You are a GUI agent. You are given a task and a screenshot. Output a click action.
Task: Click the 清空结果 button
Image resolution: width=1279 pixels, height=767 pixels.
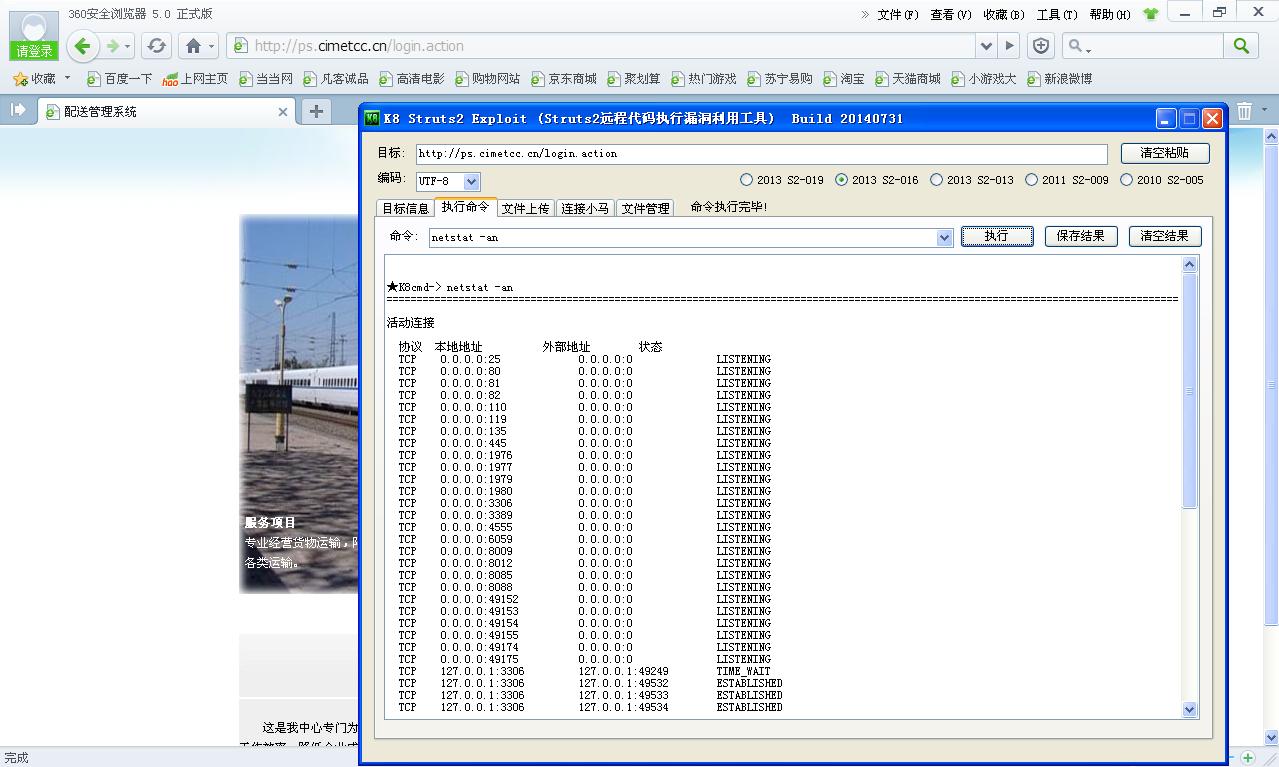(1165, 236)
